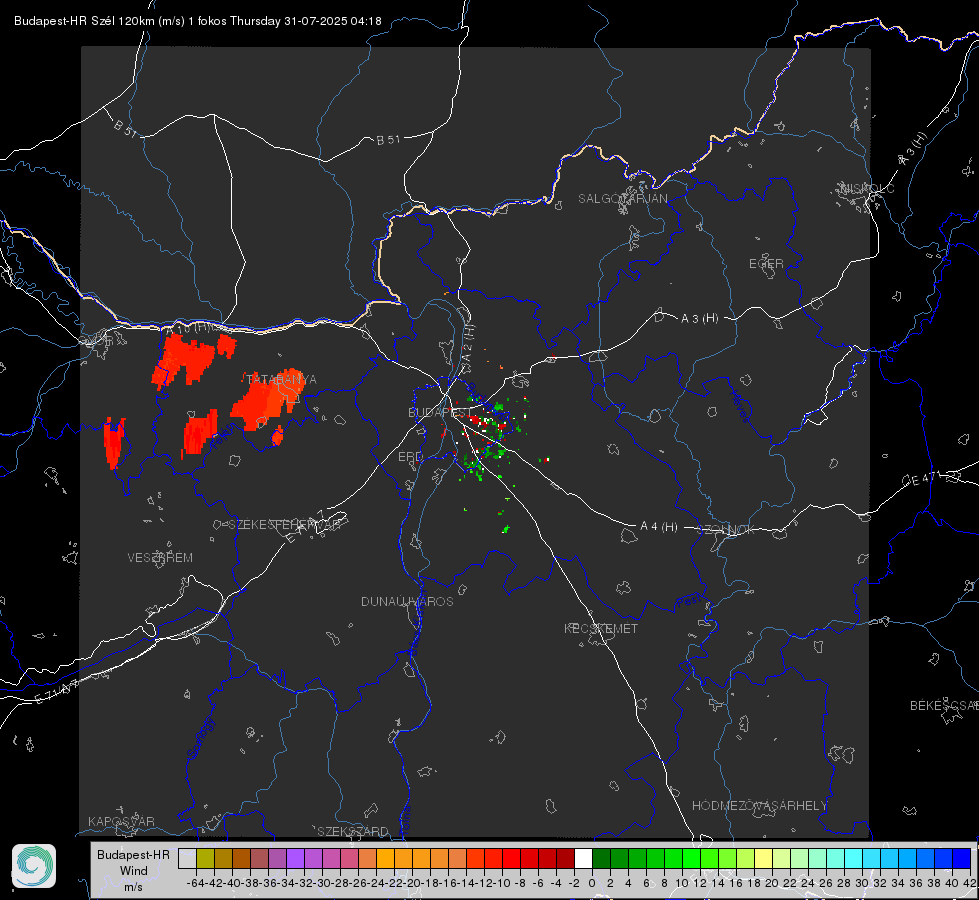This screenshot has height=900, width=979.
Task: Click the legend value label '-64'
Action: click(x=195, y=883)
